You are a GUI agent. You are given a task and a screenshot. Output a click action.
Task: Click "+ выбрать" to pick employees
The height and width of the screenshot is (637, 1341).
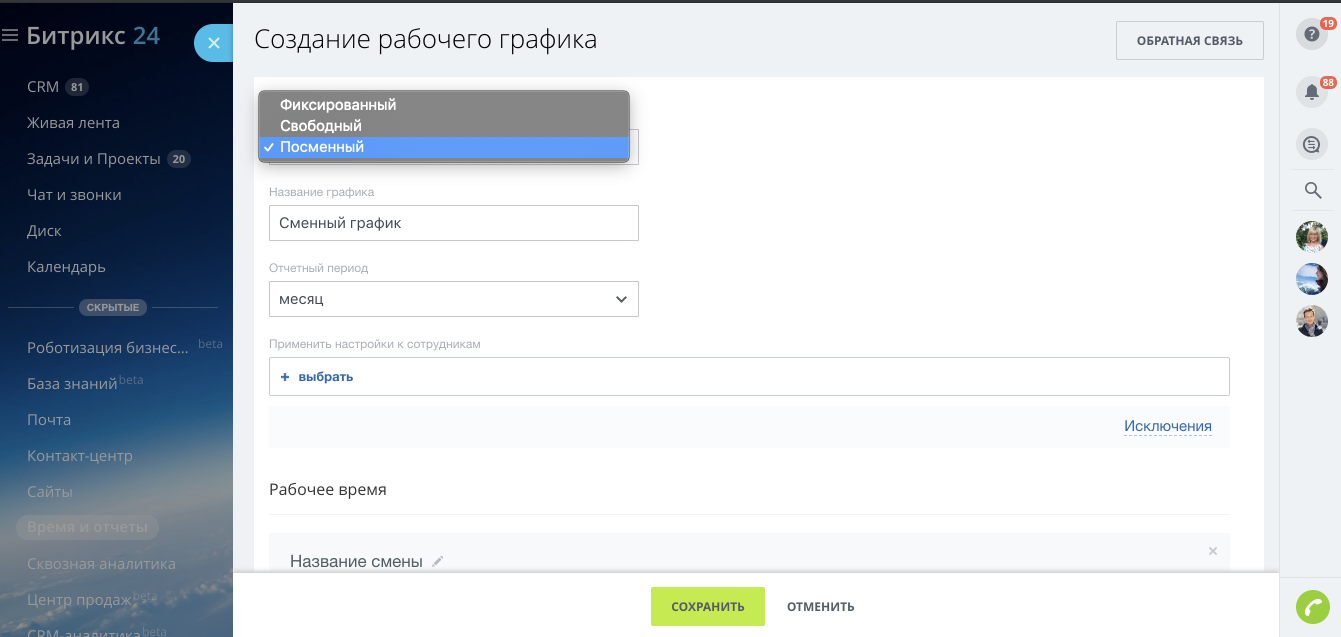(317, 376)
